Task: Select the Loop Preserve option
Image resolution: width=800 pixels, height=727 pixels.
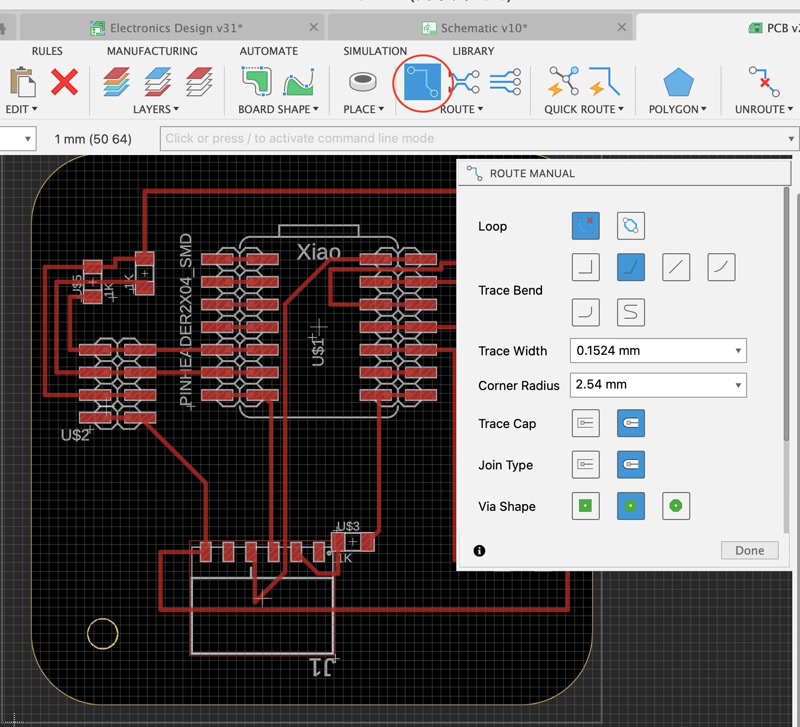Action: (x=631, y=226)
